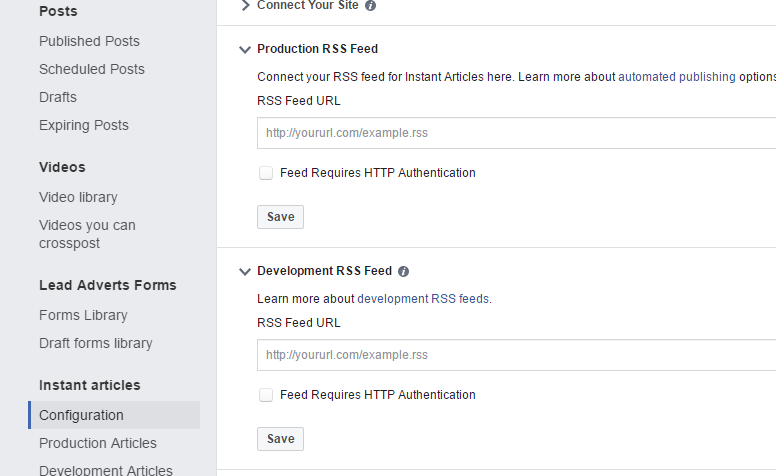Screen dimensions: 776x476
Task: Save the Production RSS Feed settings
Action: tap(280, 217)
